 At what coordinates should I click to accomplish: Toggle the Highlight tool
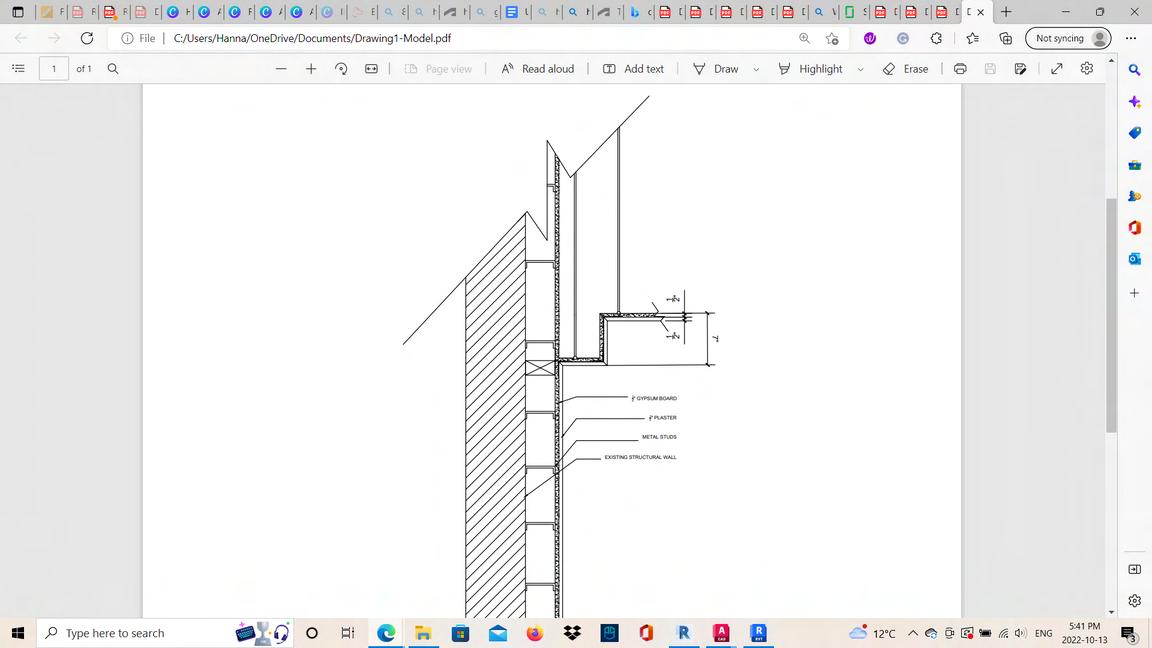click(810, 69)
